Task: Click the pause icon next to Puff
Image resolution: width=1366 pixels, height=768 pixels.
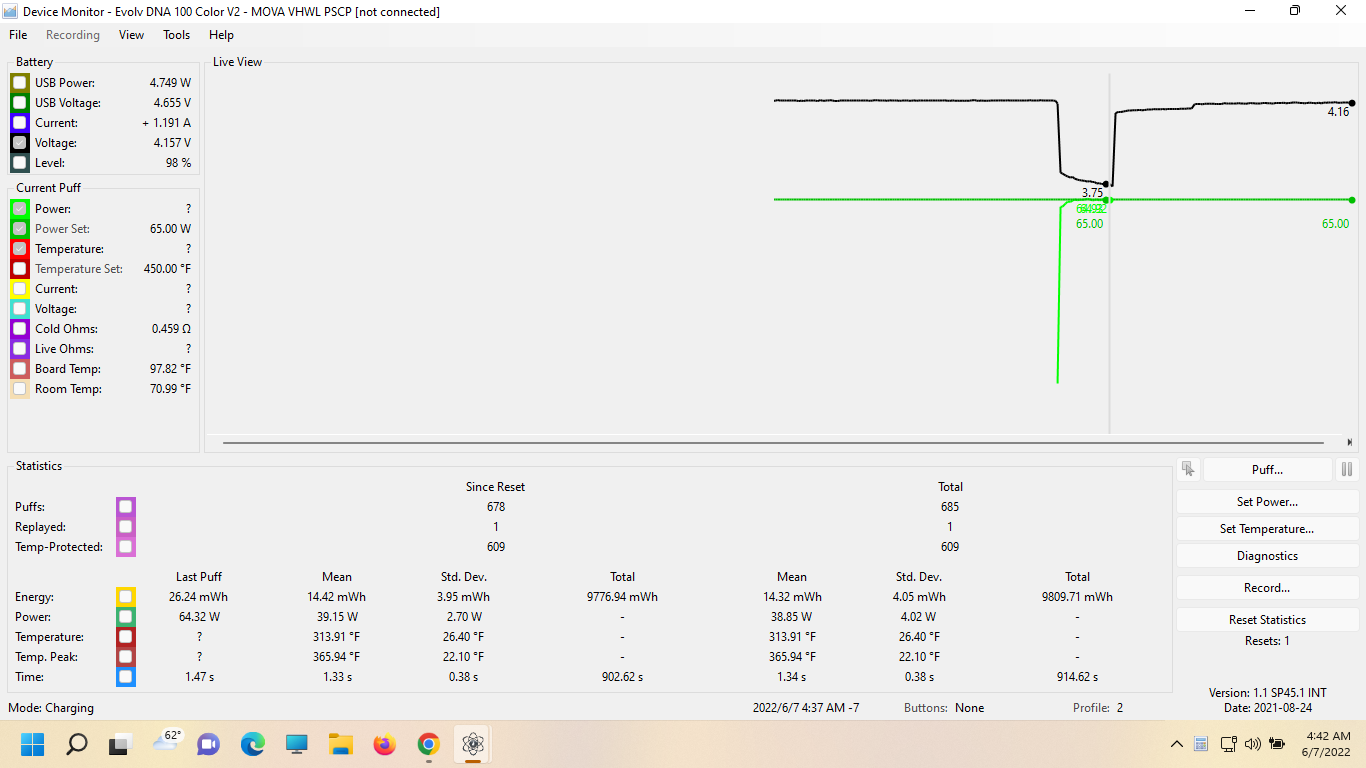Action: coord(1346,469)
